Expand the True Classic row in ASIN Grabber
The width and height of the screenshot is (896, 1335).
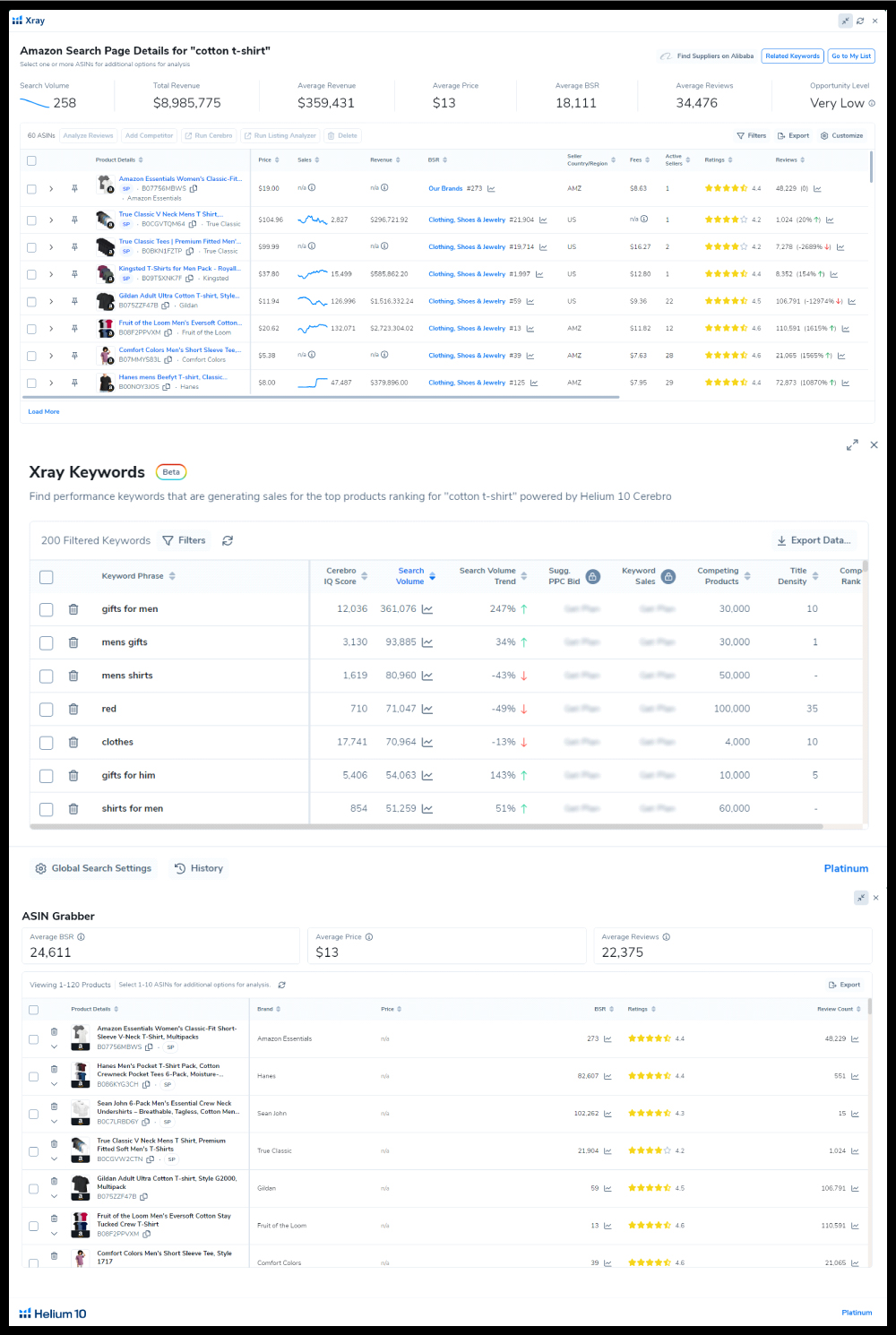(x=54, y=1158)
